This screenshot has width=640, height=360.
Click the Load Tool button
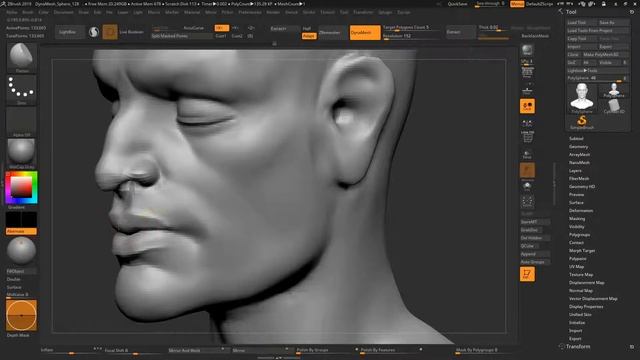(582, 22)
